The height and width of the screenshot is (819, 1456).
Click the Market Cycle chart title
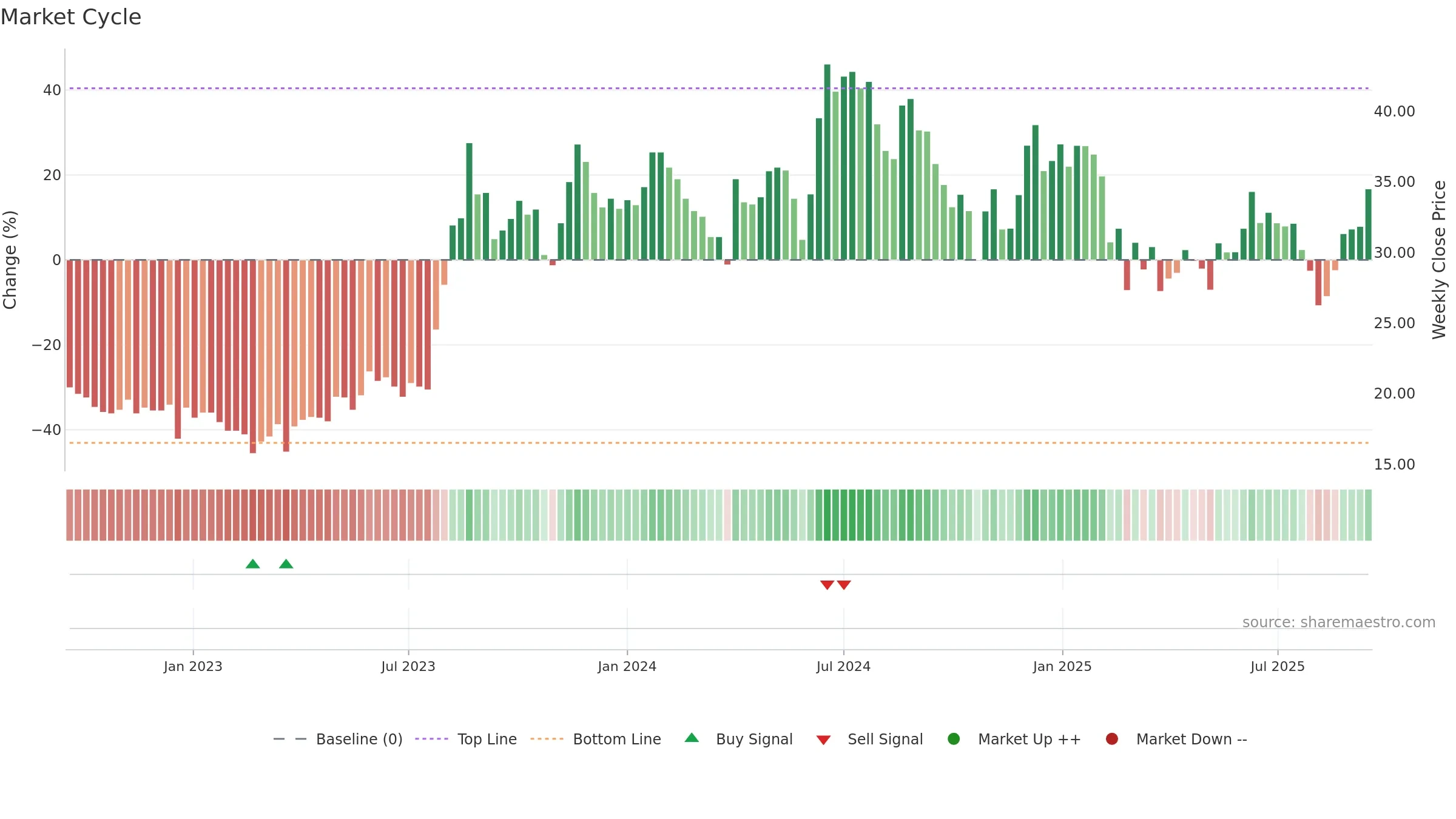tap(71, 17)
